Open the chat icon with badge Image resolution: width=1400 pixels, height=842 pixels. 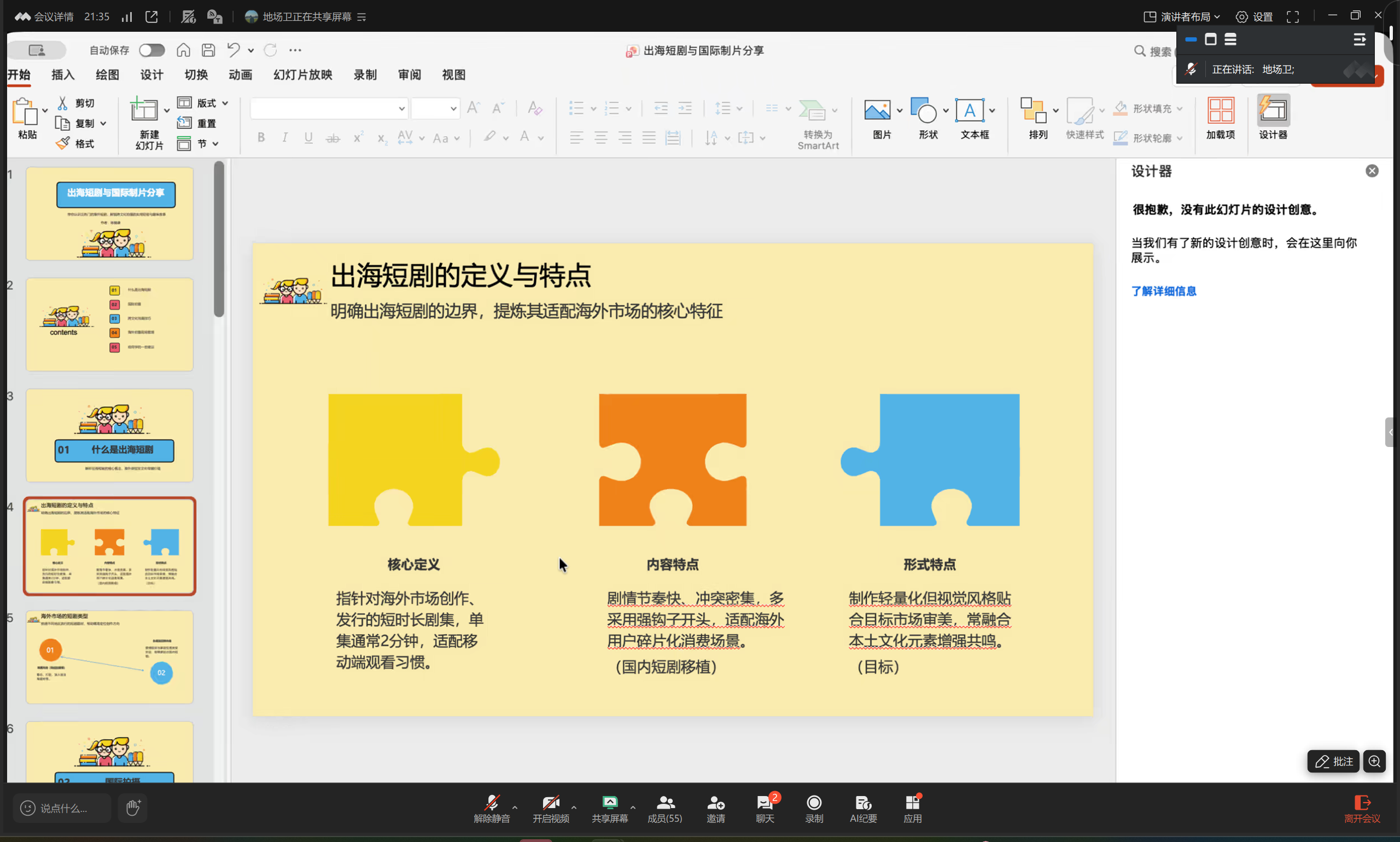[x=765, y=804]
